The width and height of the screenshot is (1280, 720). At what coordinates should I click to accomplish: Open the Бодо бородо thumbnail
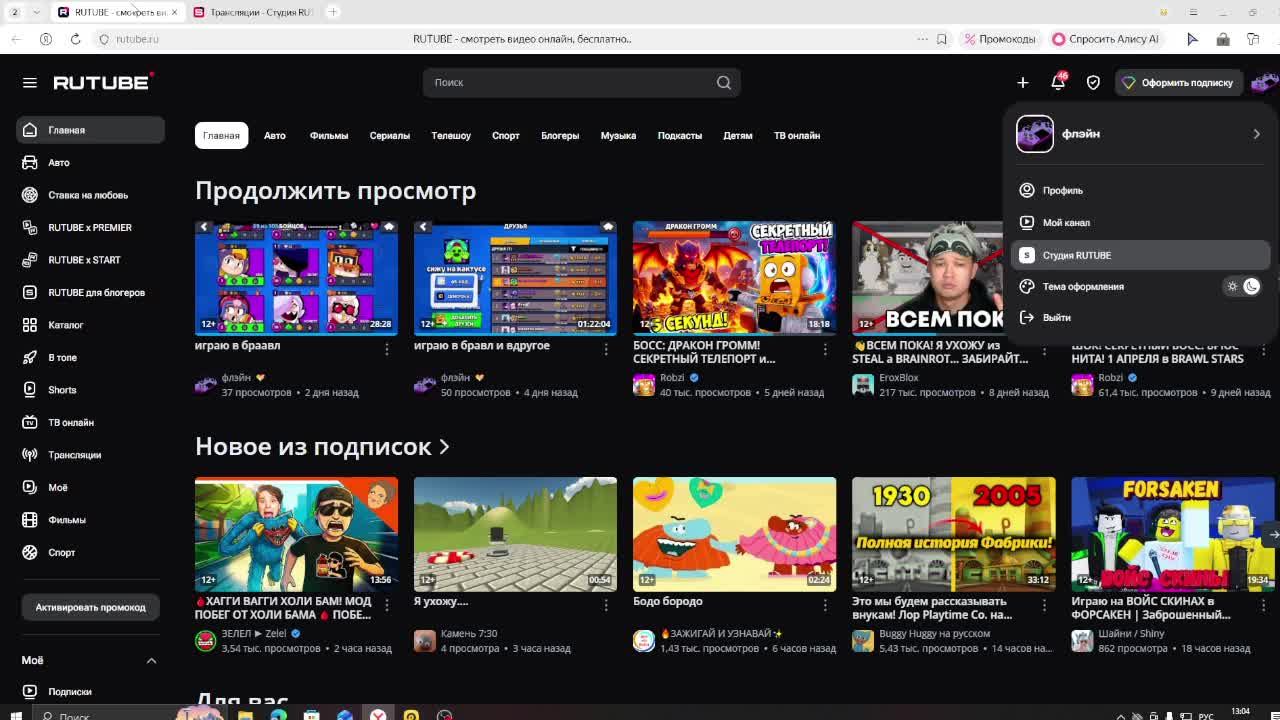tap(734, 534)
